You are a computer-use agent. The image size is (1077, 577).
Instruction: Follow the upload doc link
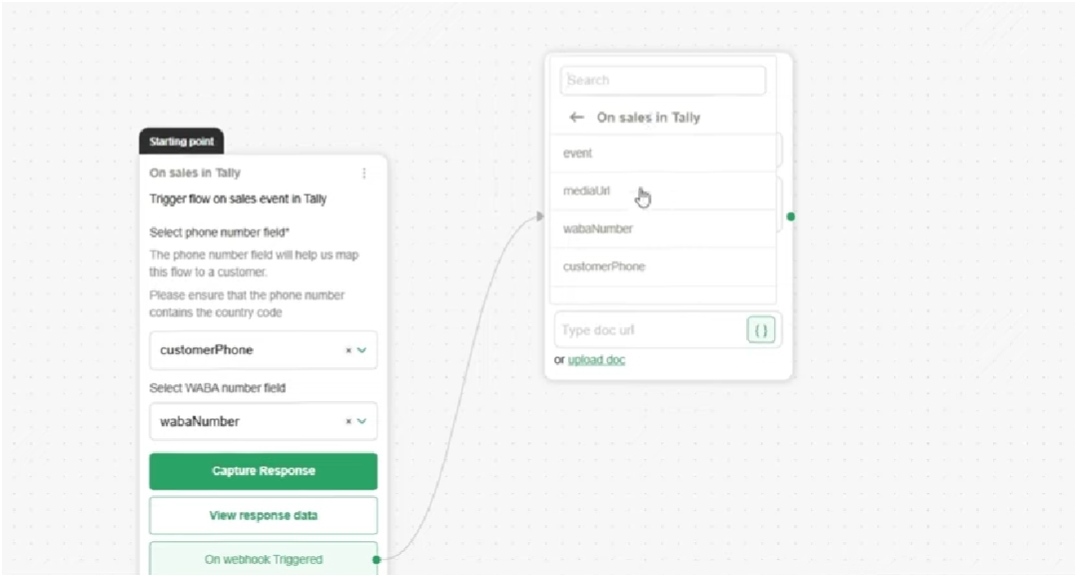coord(596,360)
